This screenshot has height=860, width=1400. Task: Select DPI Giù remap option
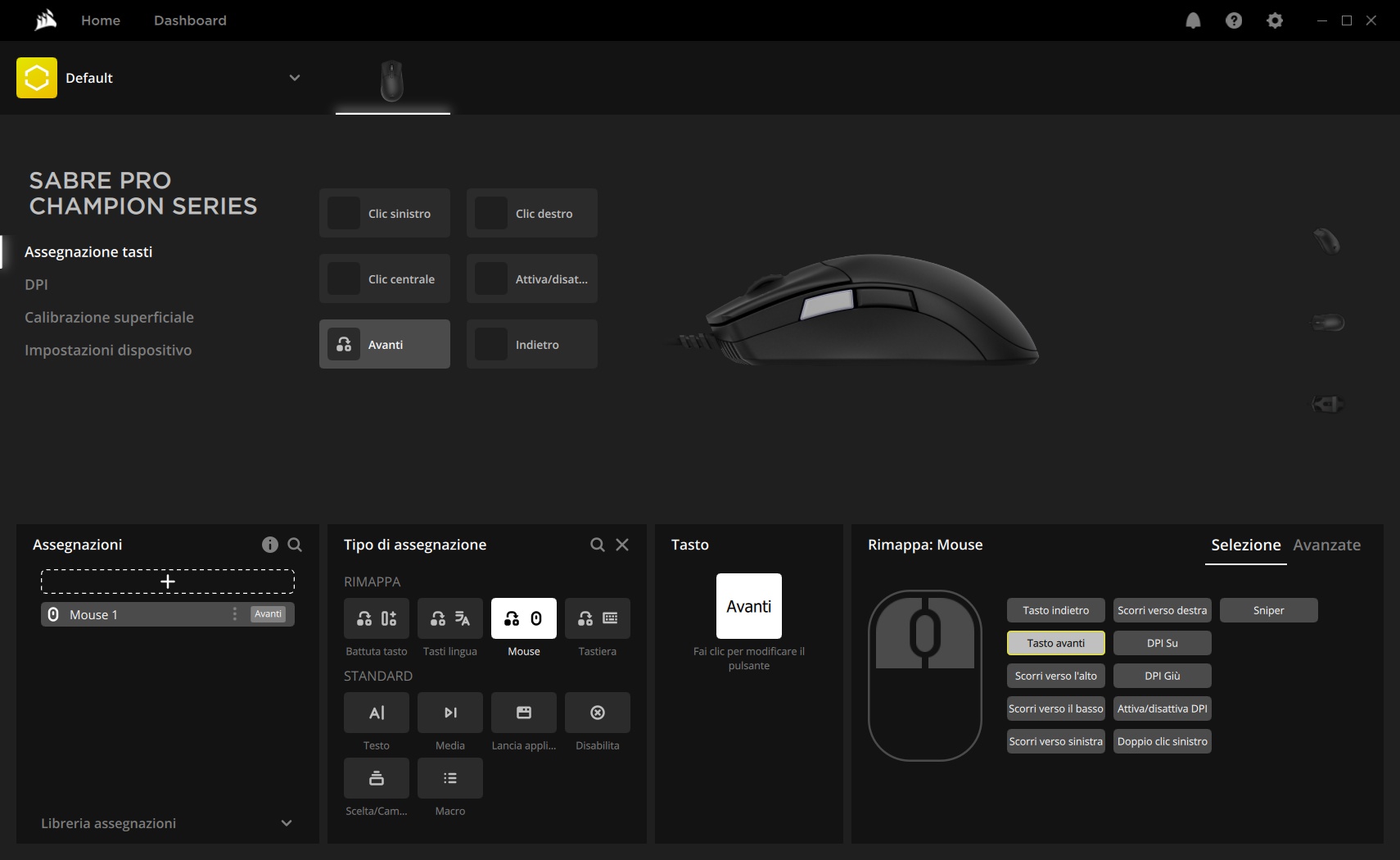(1163, 676)
